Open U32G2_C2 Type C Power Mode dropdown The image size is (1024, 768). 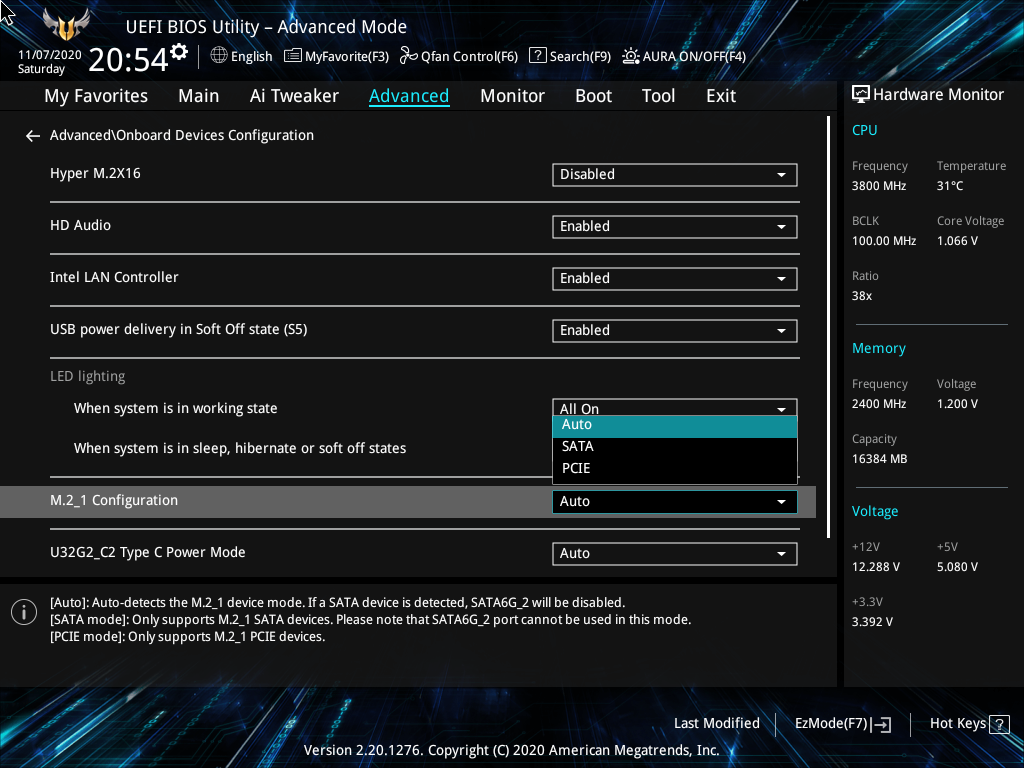click(675, 554)
